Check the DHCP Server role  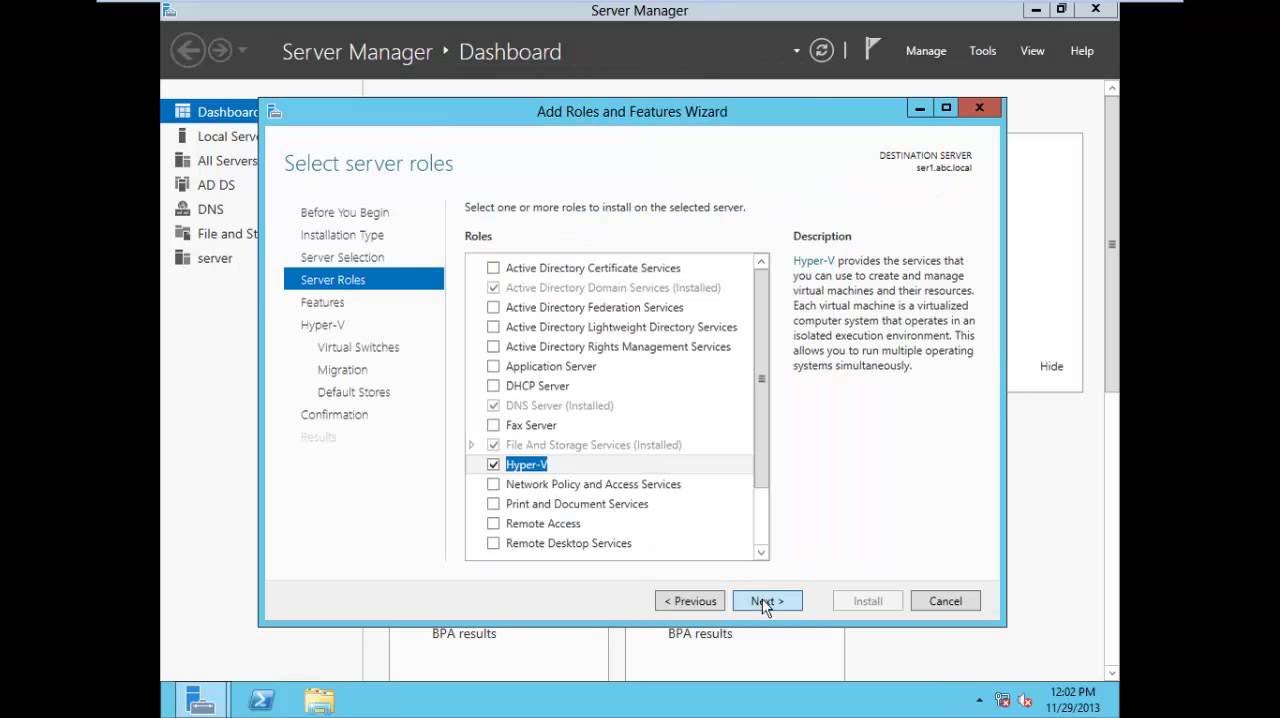[x=493, y=386]
